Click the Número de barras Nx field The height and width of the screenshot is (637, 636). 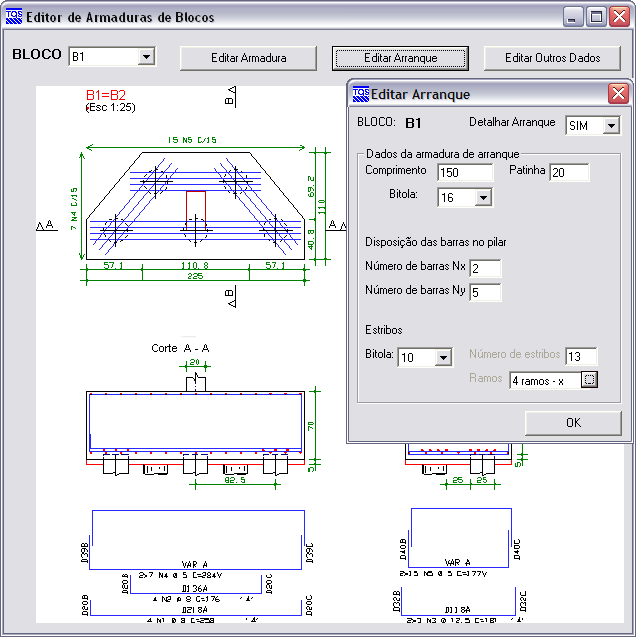point(485,269)
